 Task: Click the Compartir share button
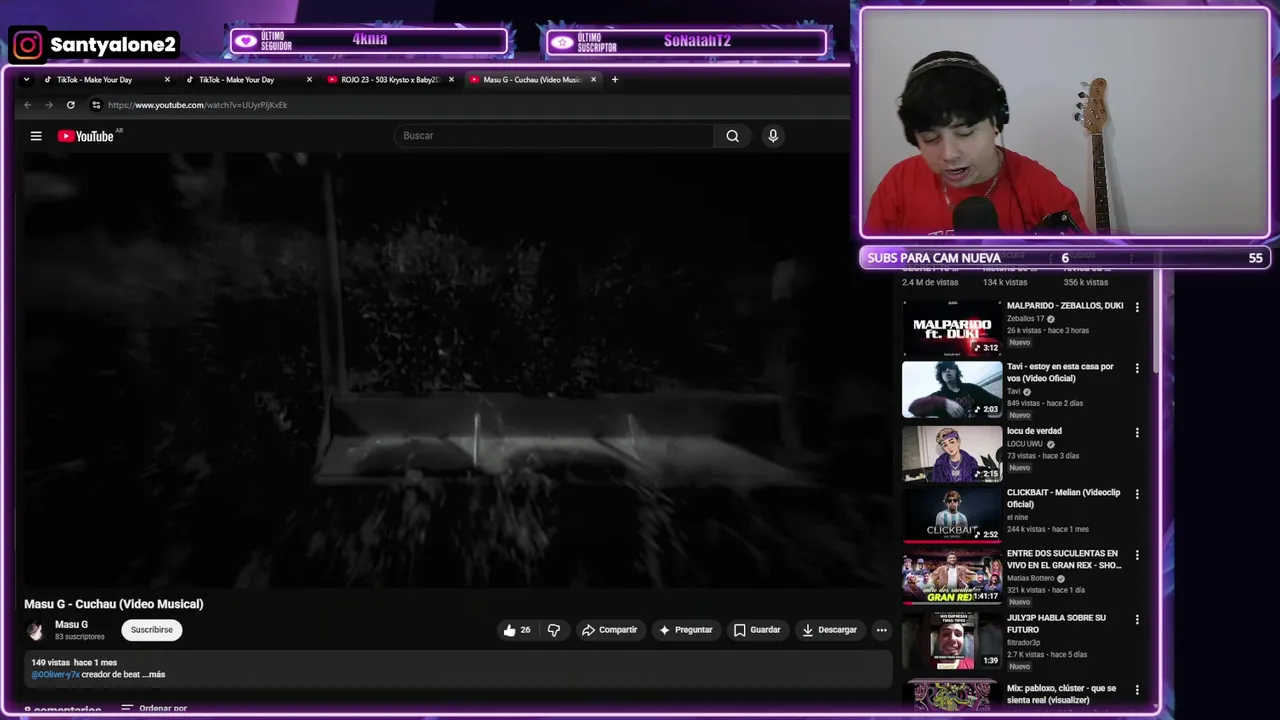pyautogui.click(x=610, y=630)
